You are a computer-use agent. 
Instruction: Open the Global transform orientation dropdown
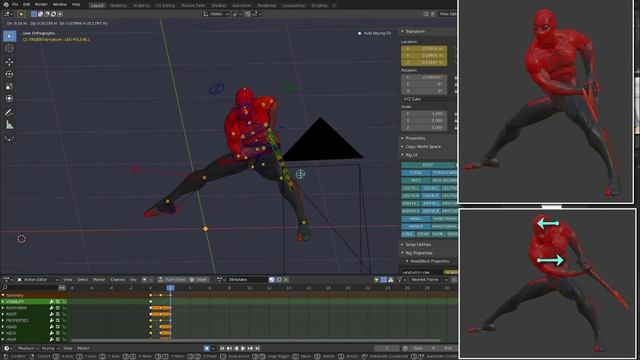tap(216, 14)
